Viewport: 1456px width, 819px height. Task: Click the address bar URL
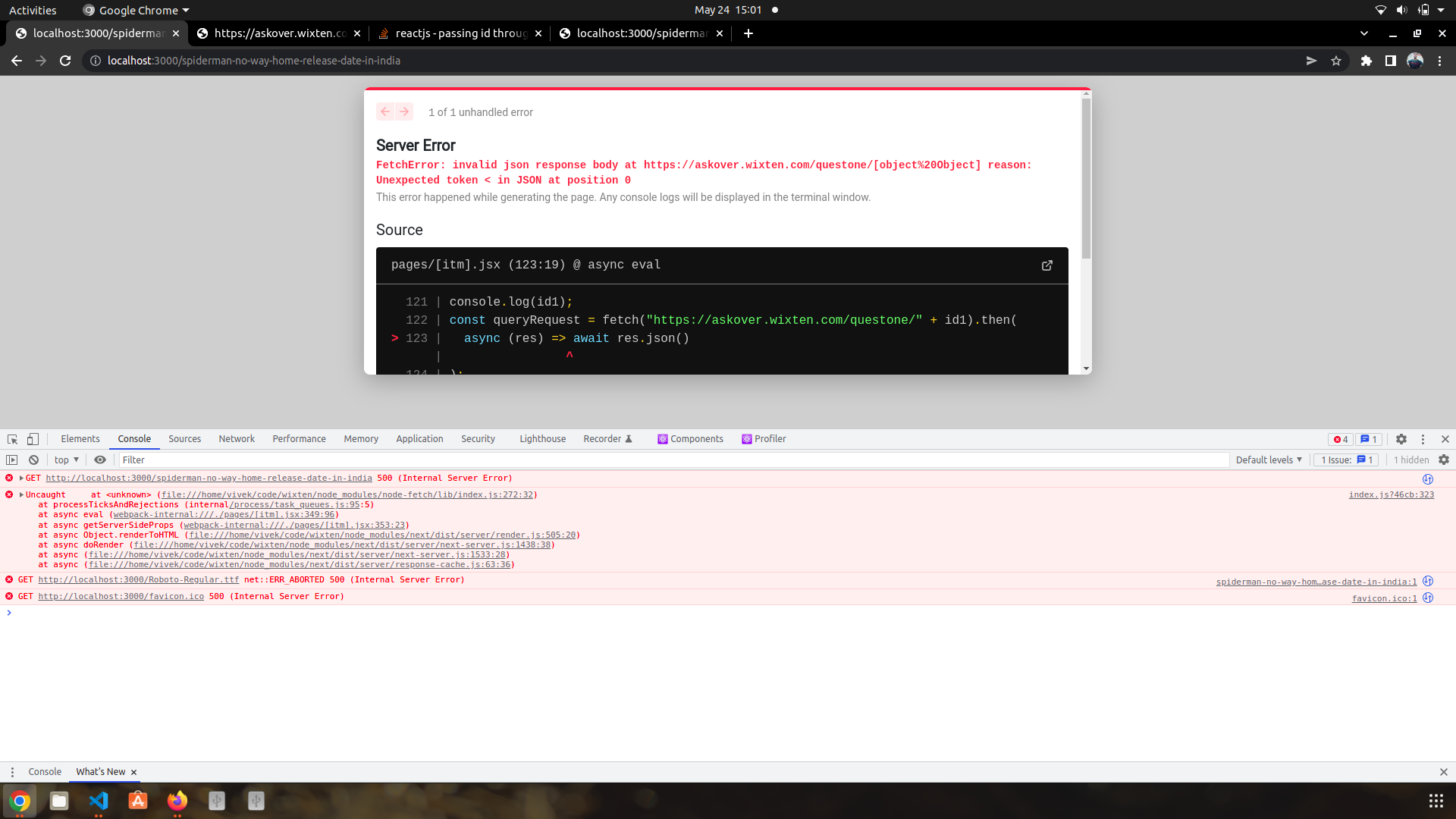(x=253, y=61)
